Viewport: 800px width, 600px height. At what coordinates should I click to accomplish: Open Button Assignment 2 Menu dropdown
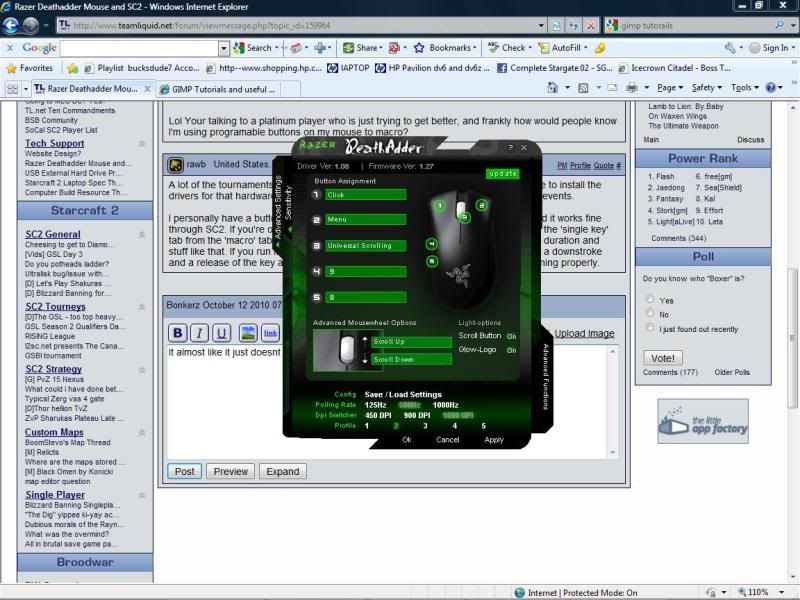365,219
